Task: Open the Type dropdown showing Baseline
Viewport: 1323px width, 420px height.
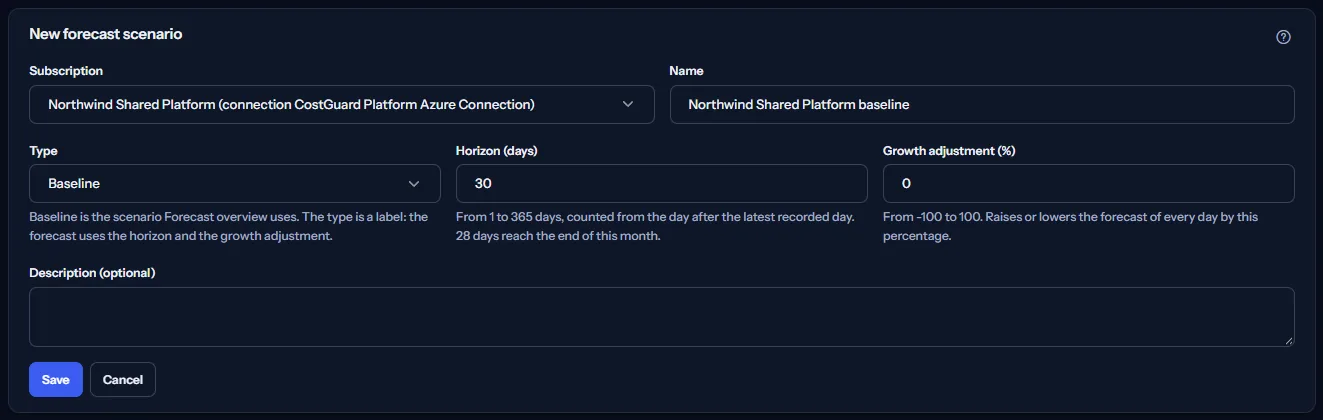Action: click(235, 184)
